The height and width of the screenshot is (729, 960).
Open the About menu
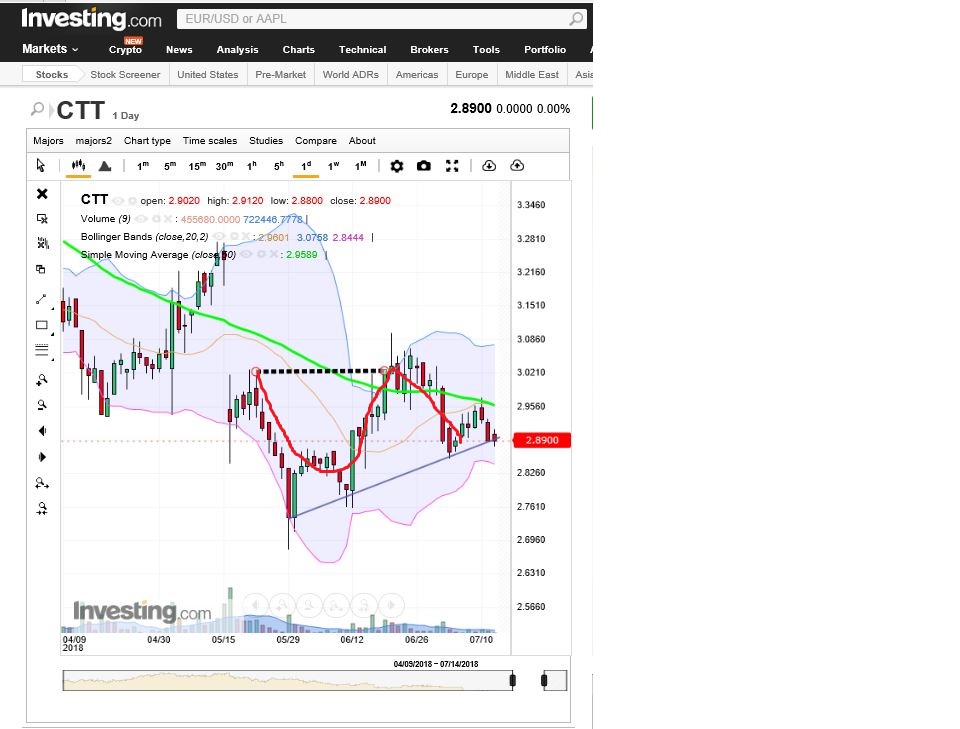[362, 141]
